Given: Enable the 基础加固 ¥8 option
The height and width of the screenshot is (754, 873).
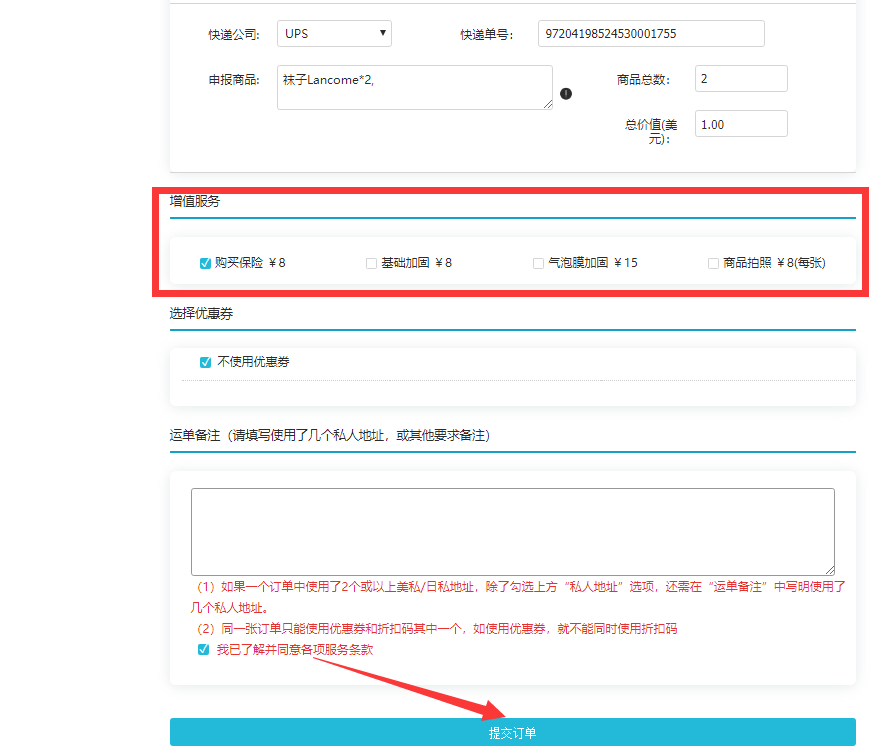Looking at the screenshot, I should (371, 264).
